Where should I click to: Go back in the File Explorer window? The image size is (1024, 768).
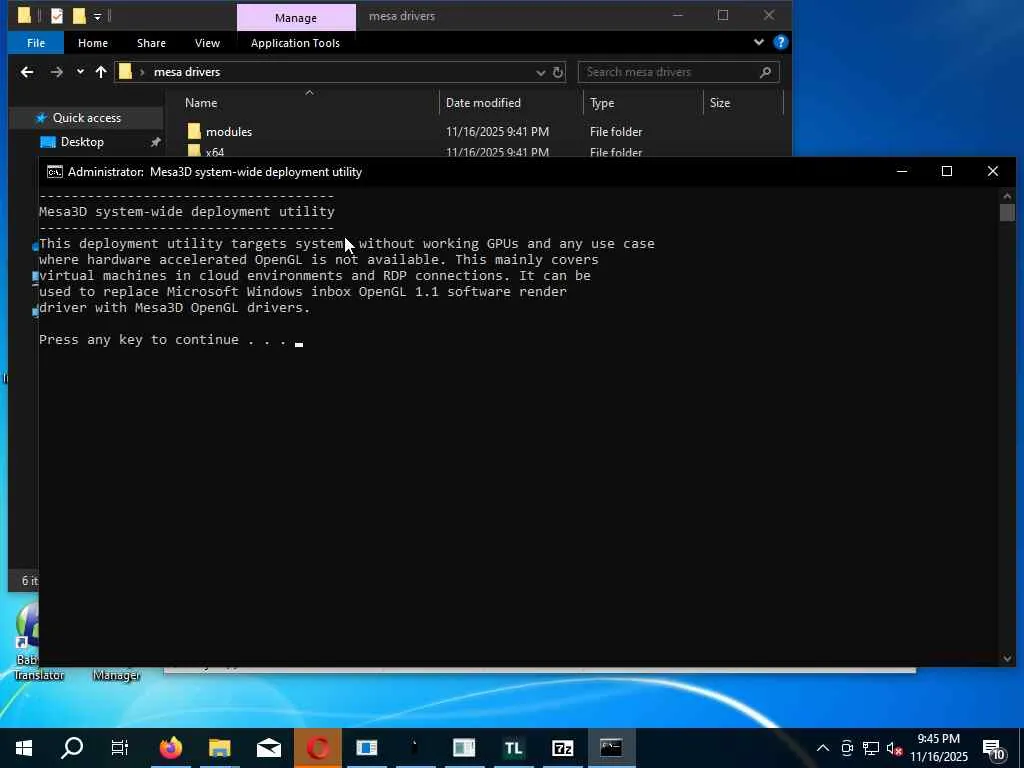point(27,72)
